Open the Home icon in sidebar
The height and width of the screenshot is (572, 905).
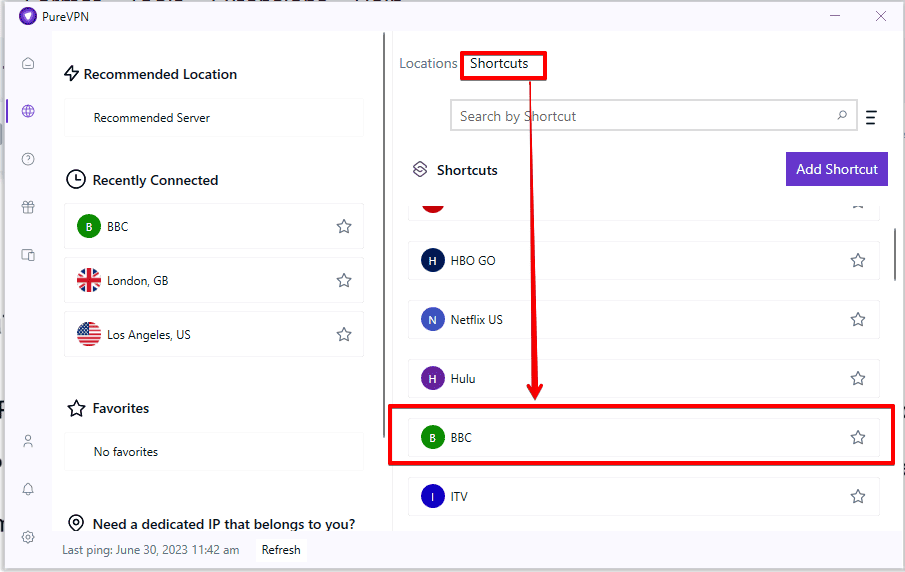(28, 63)
